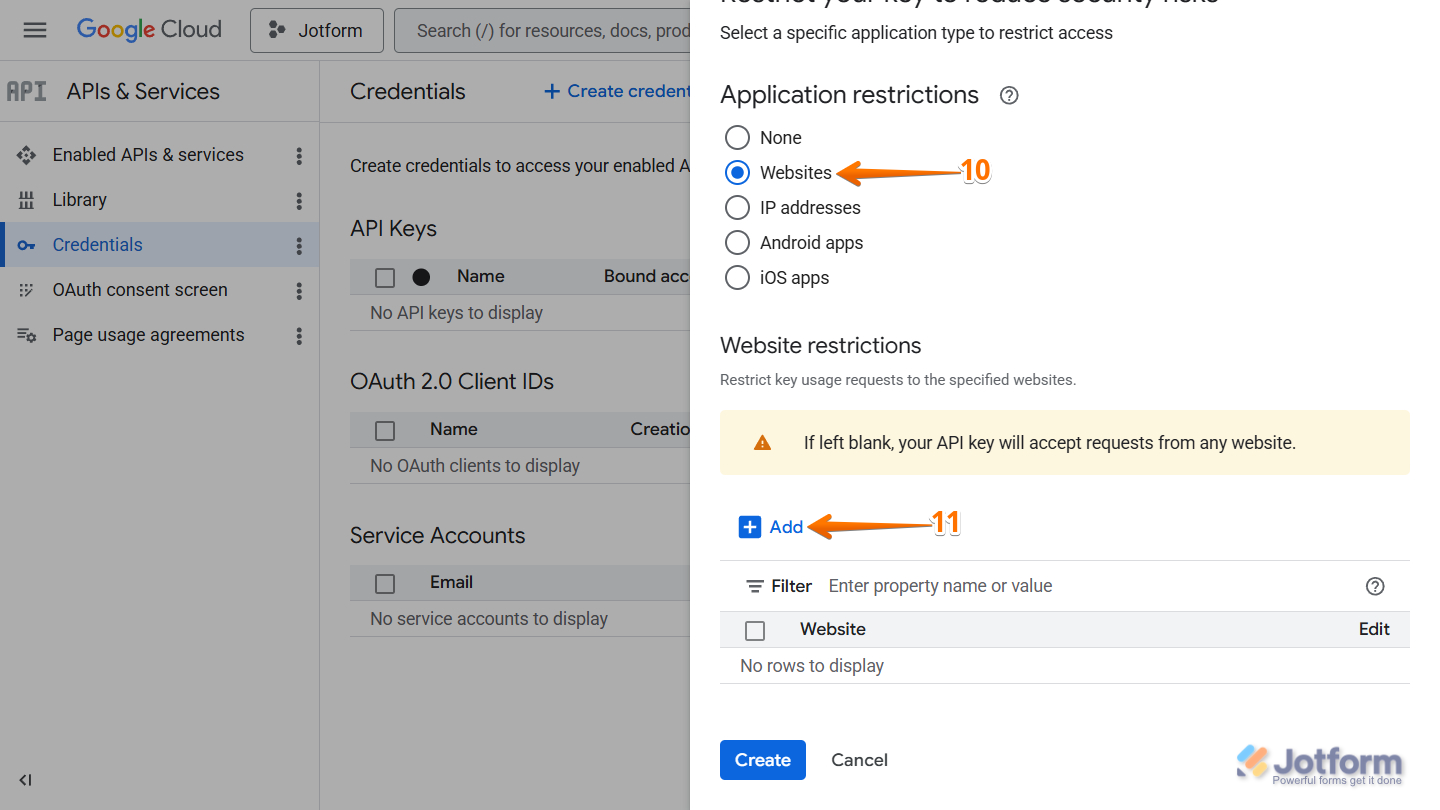Screen dimensions: 1440x810
Task: Choose the IP addresses restriction option
Action: 737,207
